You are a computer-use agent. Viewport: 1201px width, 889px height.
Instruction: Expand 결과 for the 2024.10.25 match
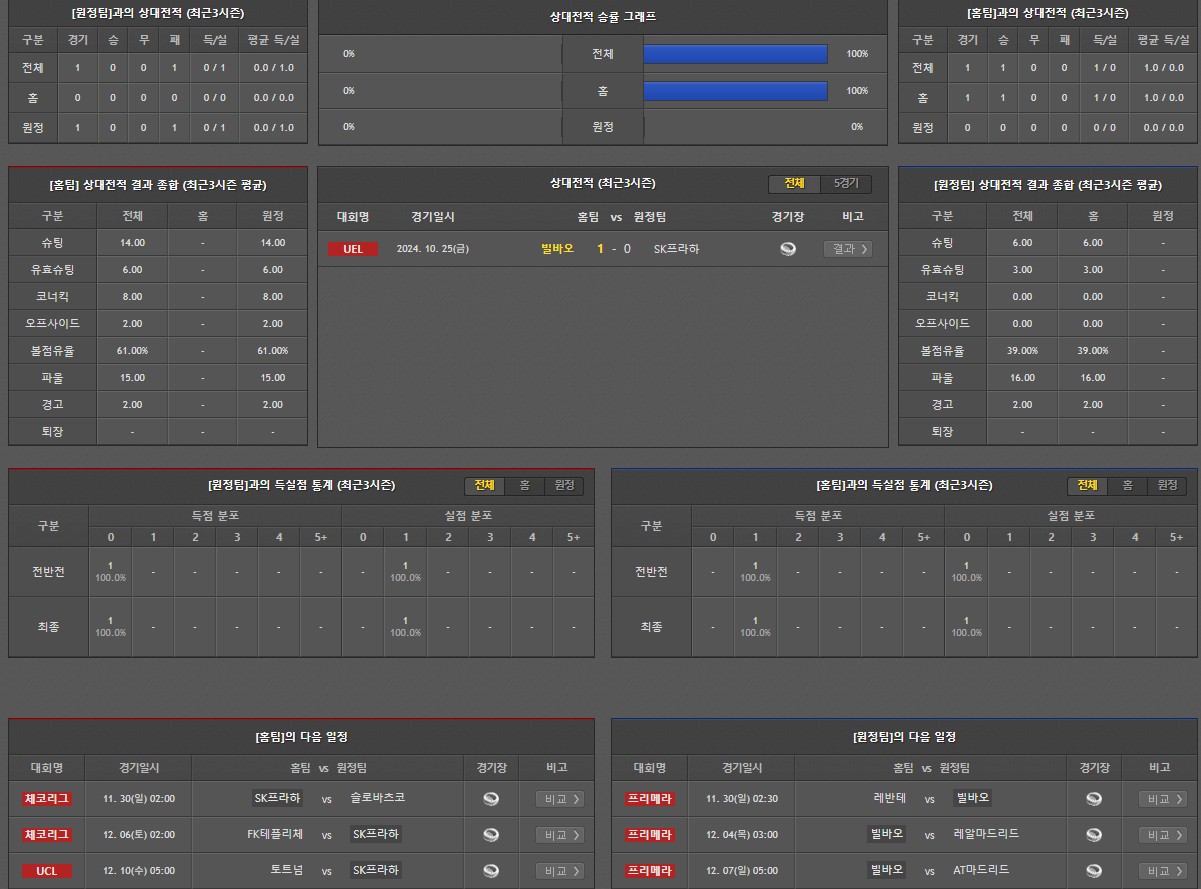point(847,249)
